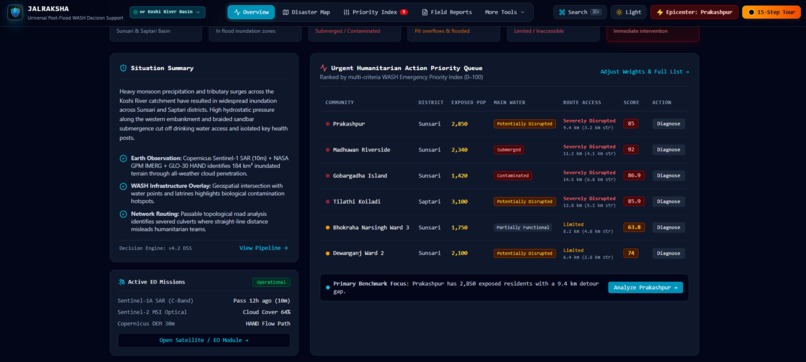Open the Disaster Map tab
Screen dimensions: 806x362
coord(306,12)
